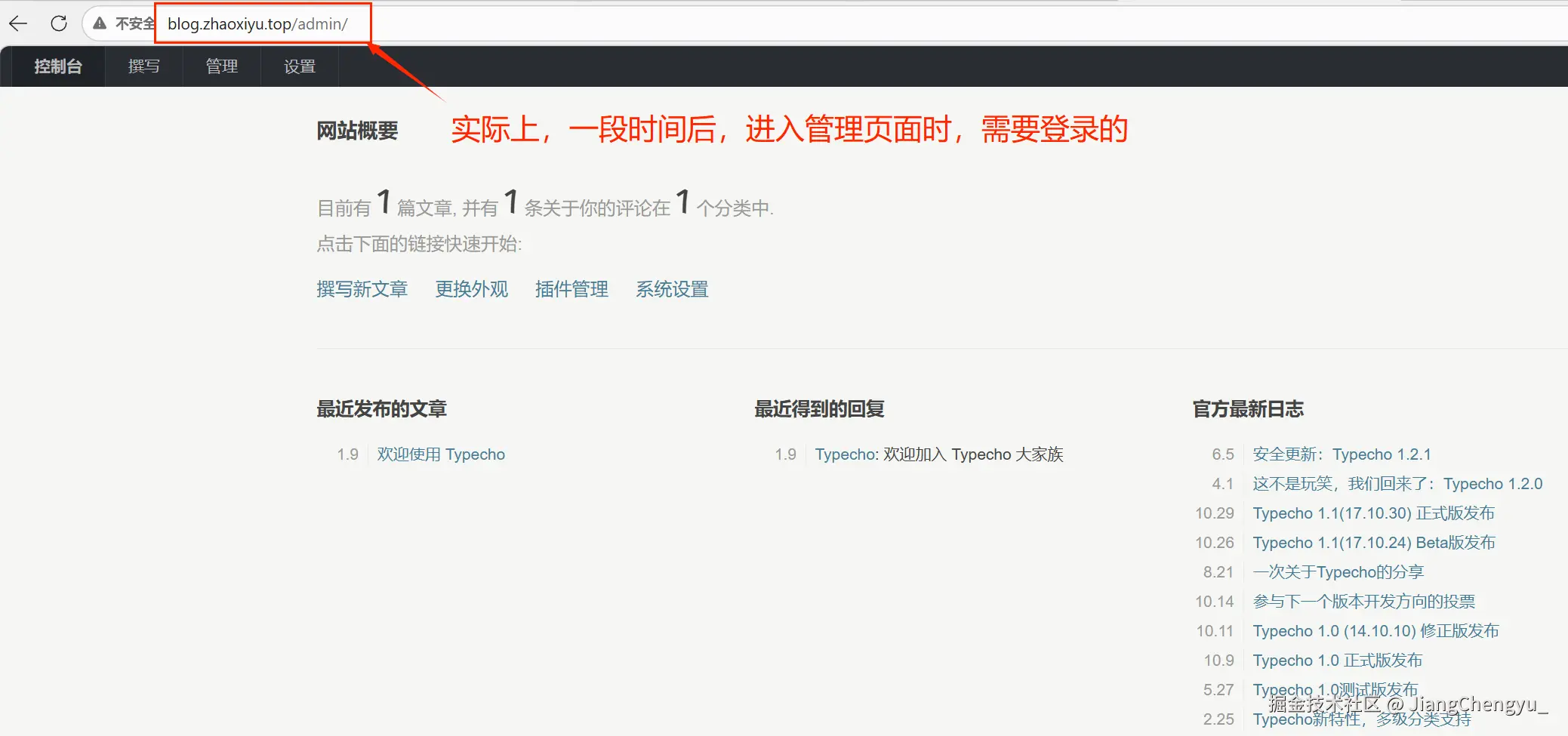The height and width of the screenshot is (736, 1568).
Task: Go back using browser back arrow
Action: coord(18,23)
